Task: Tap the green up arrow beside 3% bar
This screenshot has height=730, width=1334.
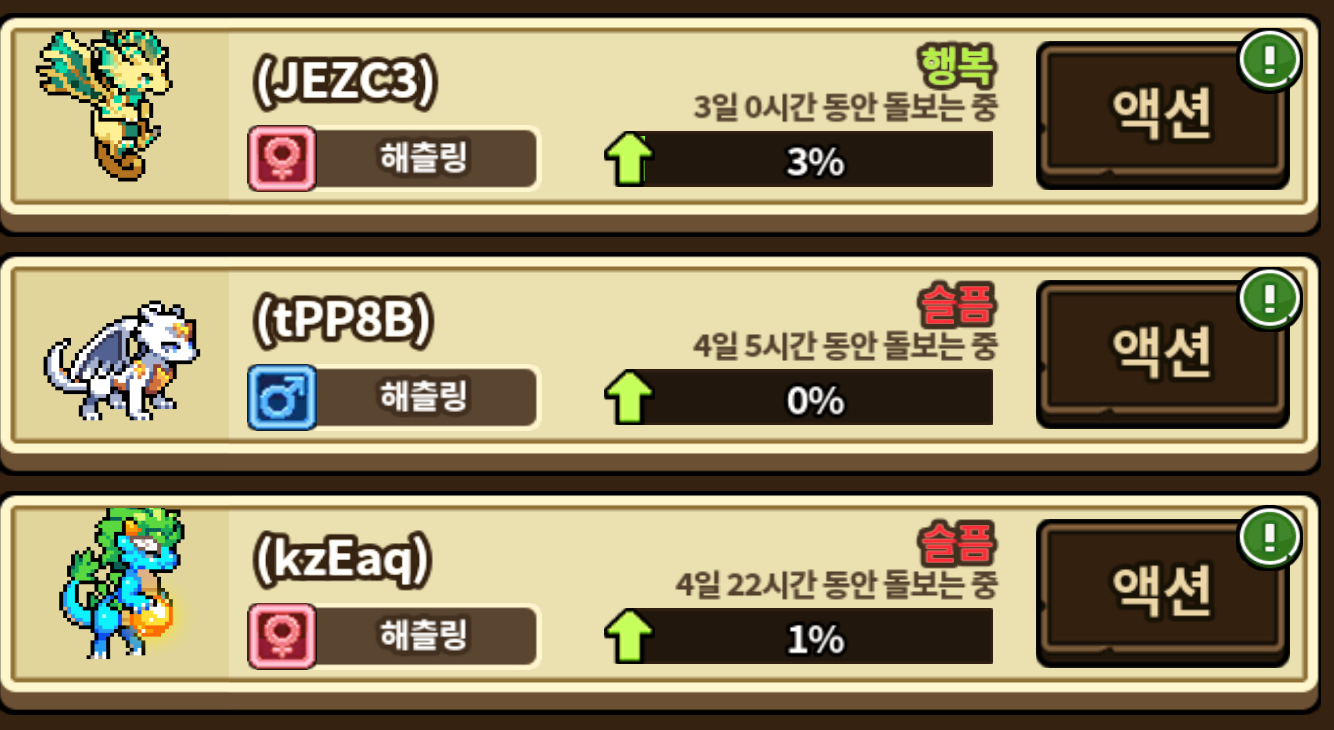Action: [x=629, y=159]
